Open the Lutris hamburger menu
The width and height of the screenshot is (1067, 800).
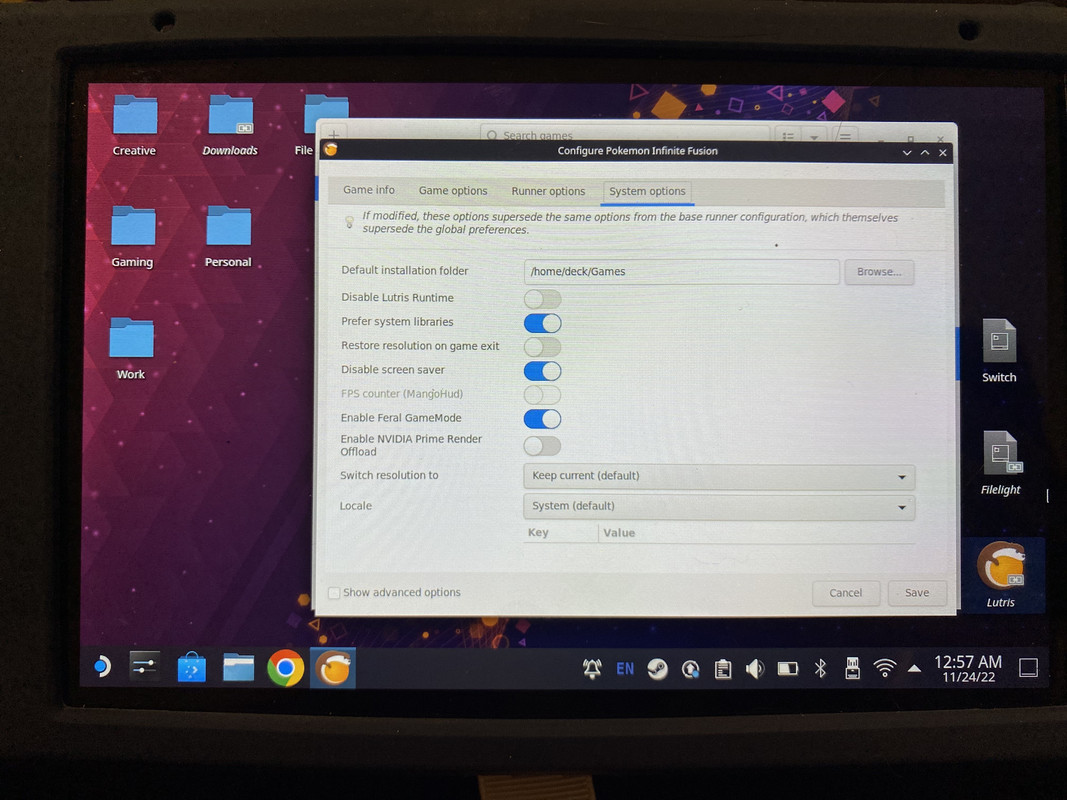pyautogui.click(x=844, y=136)
